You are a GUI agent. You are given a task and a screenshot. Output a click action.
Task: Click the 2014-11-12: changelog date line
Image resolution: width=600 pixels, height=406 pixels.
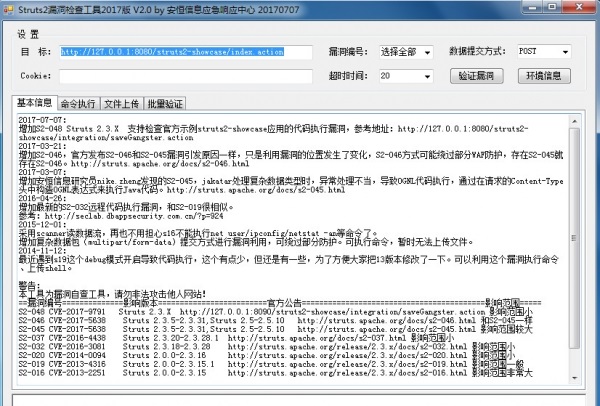(x=42, y=251)
